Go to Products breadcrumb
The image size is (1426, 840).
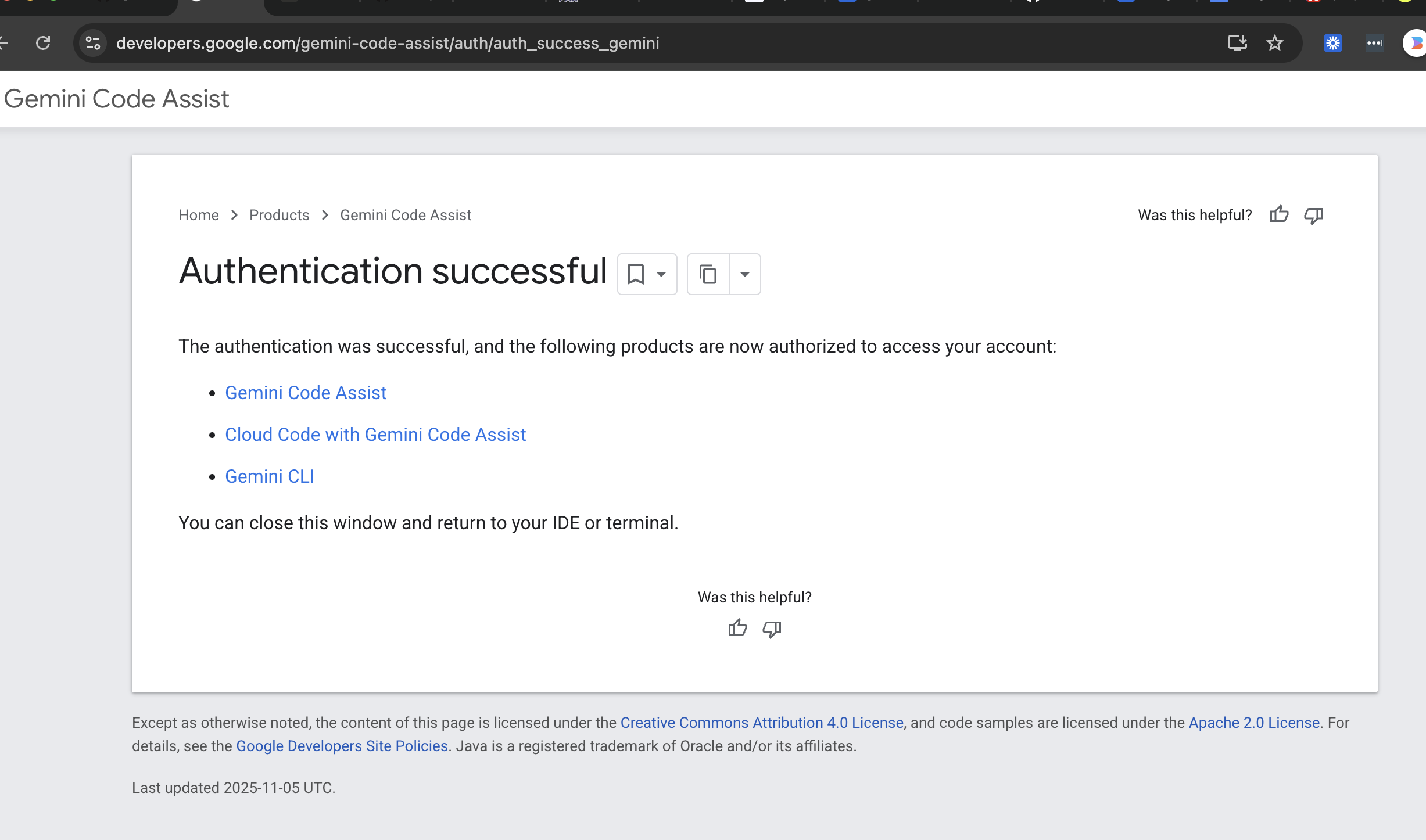point(279,215)
